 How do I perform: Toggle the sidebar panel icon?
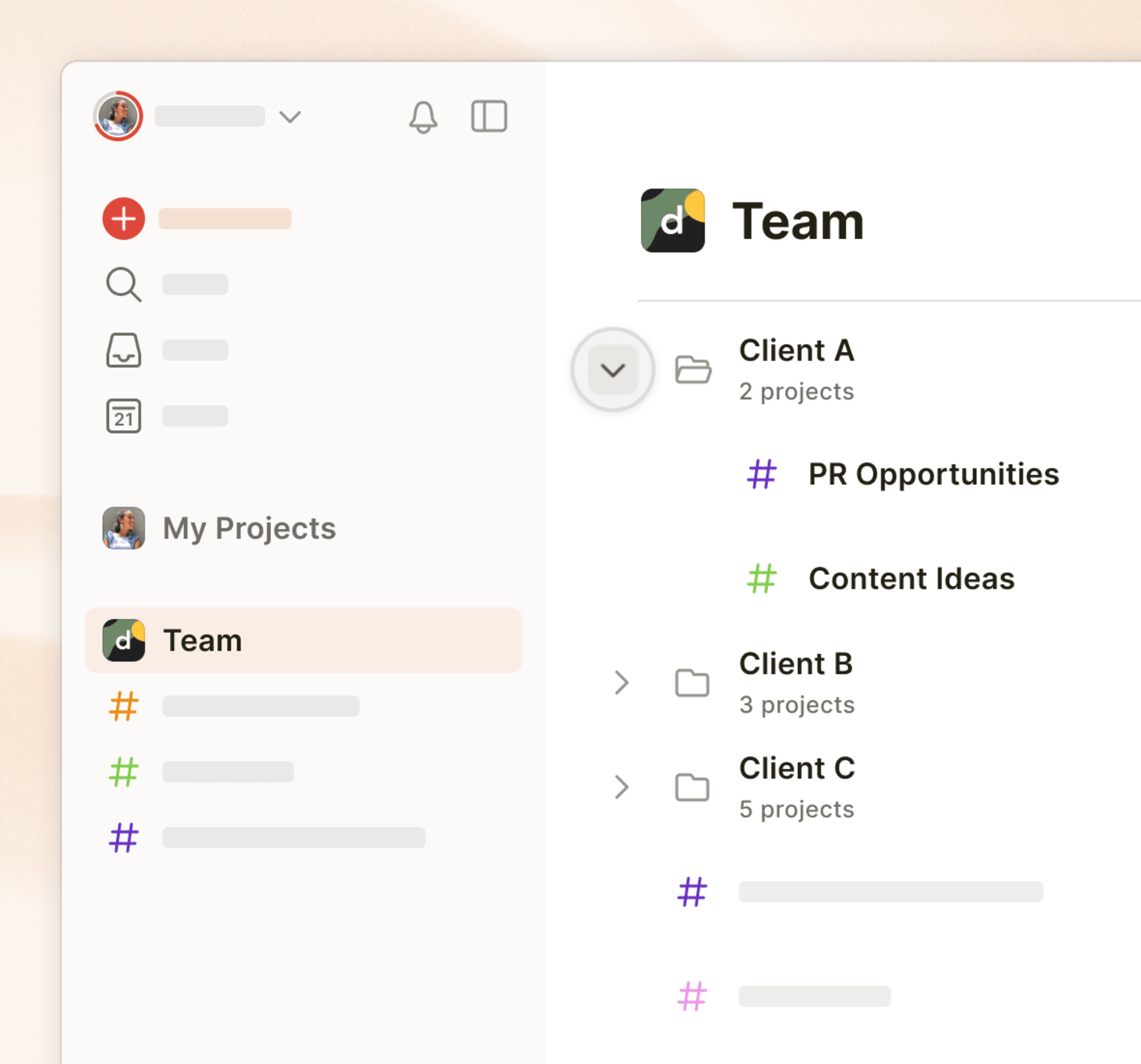pyautogui.click(x=489, y=117)
